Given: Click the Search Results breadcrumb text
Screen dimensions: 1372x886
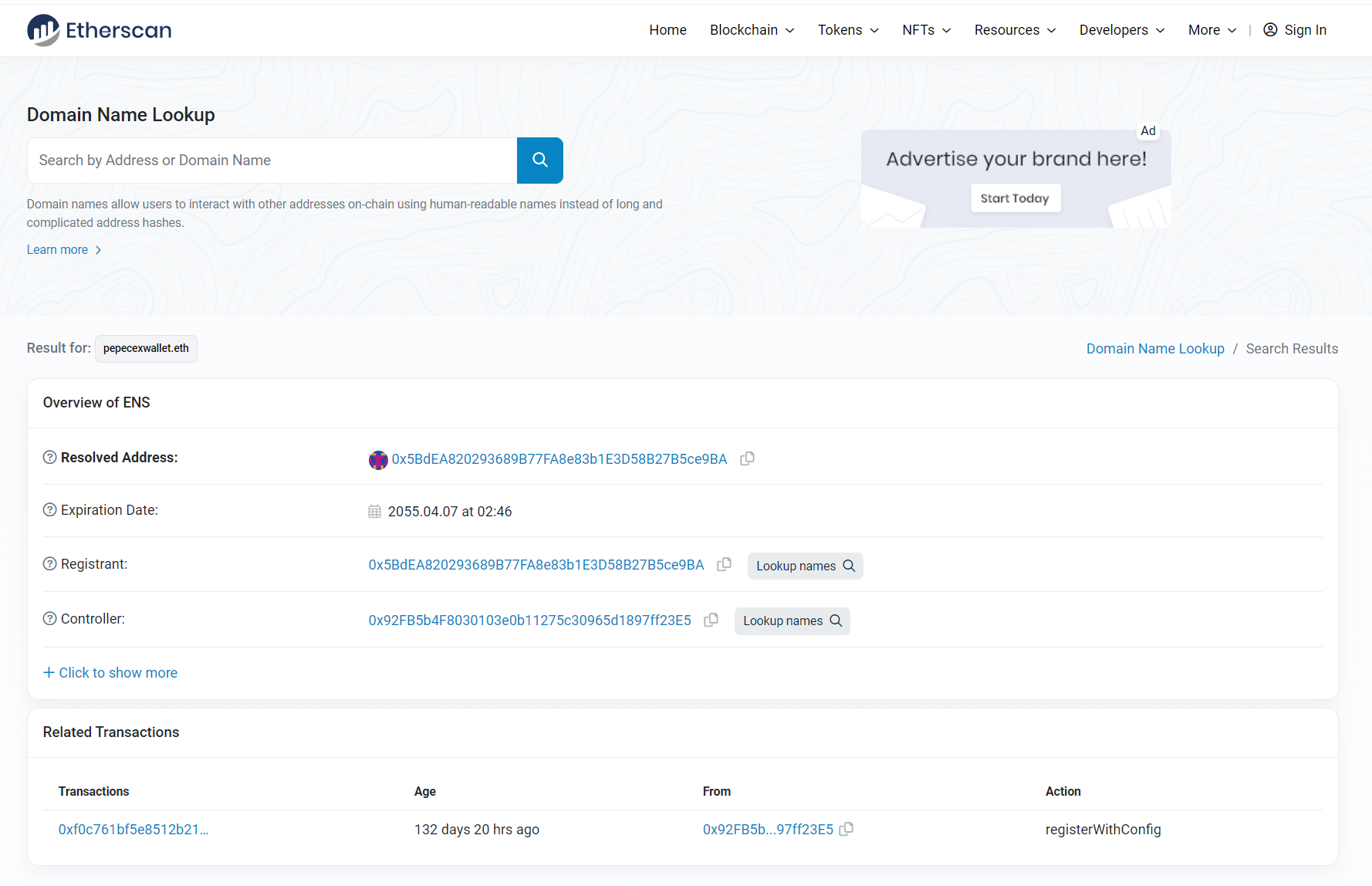Looking at the screenshot, I should [1292, 349].
